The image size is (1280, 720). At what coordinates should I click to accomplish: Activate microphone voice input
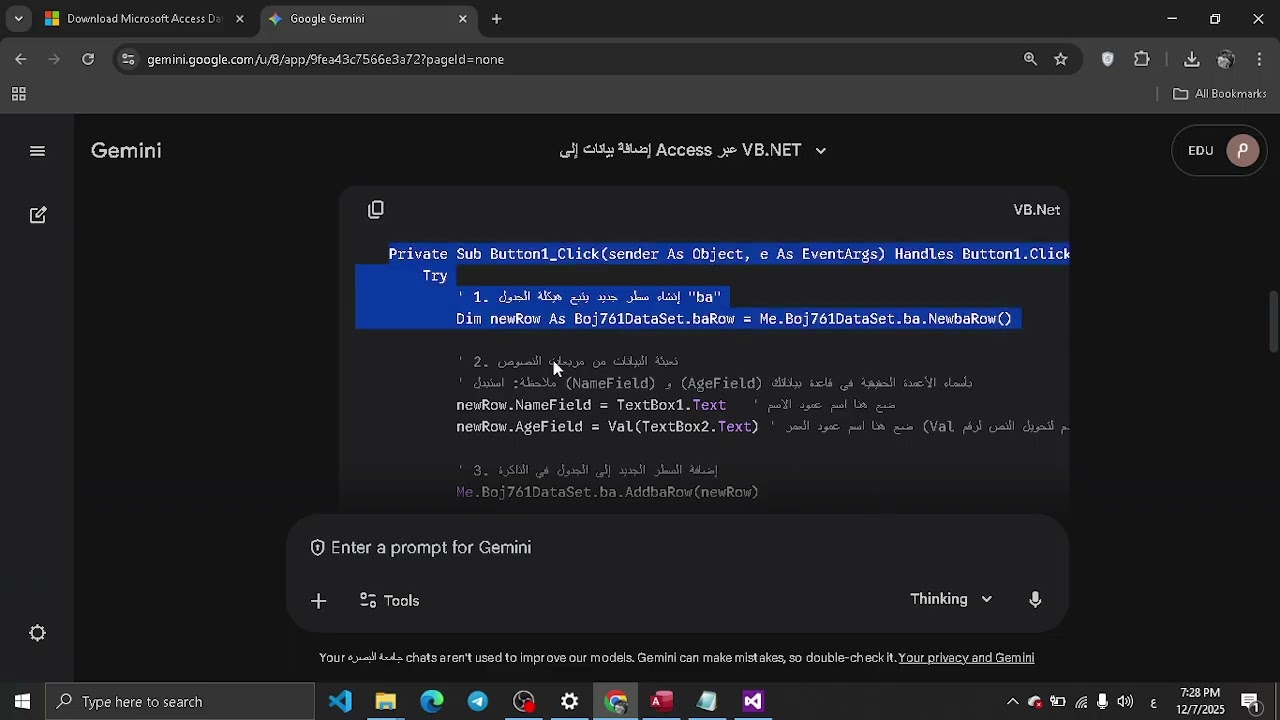(1035, 599)
